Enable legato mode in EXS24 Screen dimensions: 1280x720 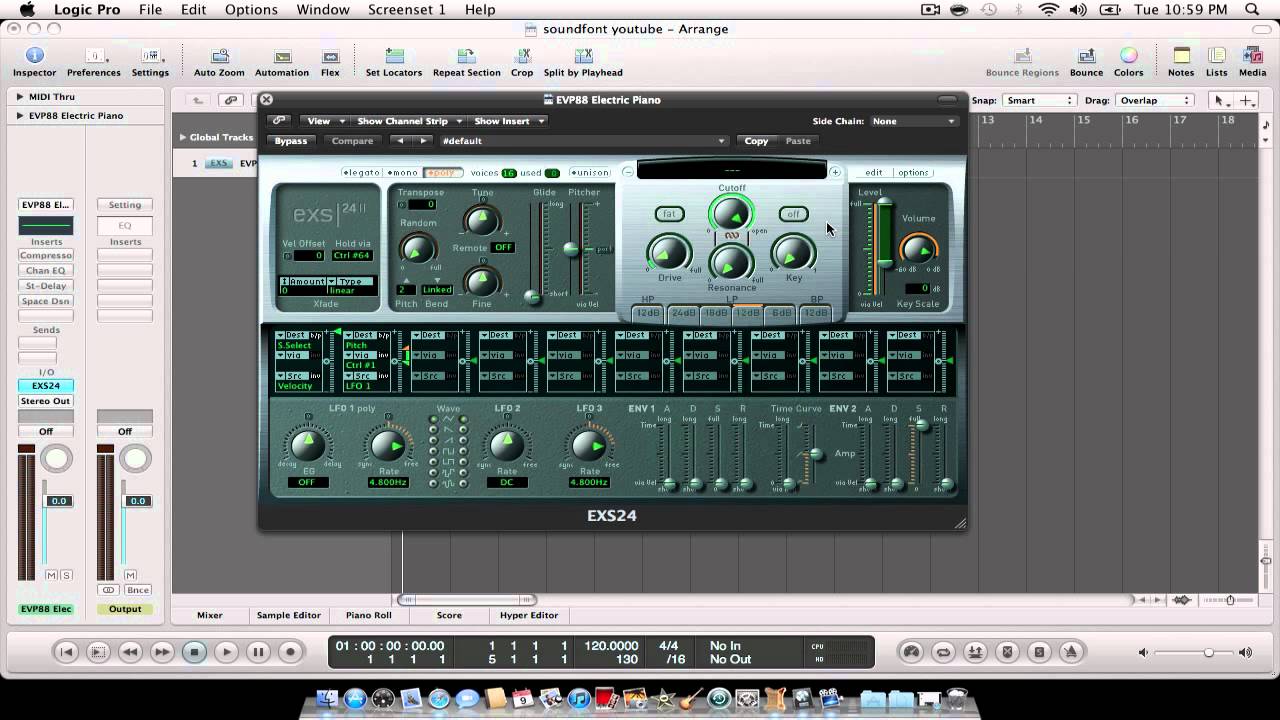tap(361, 173)
